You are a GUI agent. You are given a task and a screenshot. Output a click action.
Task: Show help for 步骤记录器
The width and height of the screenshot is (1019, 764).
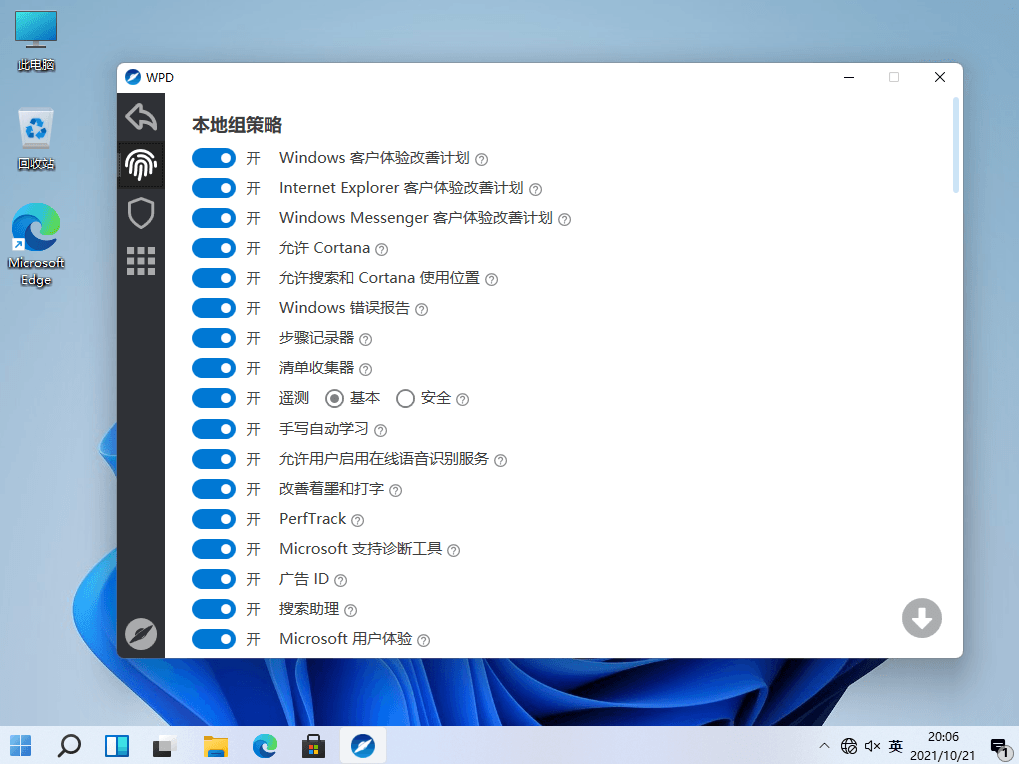coord(366,339)
